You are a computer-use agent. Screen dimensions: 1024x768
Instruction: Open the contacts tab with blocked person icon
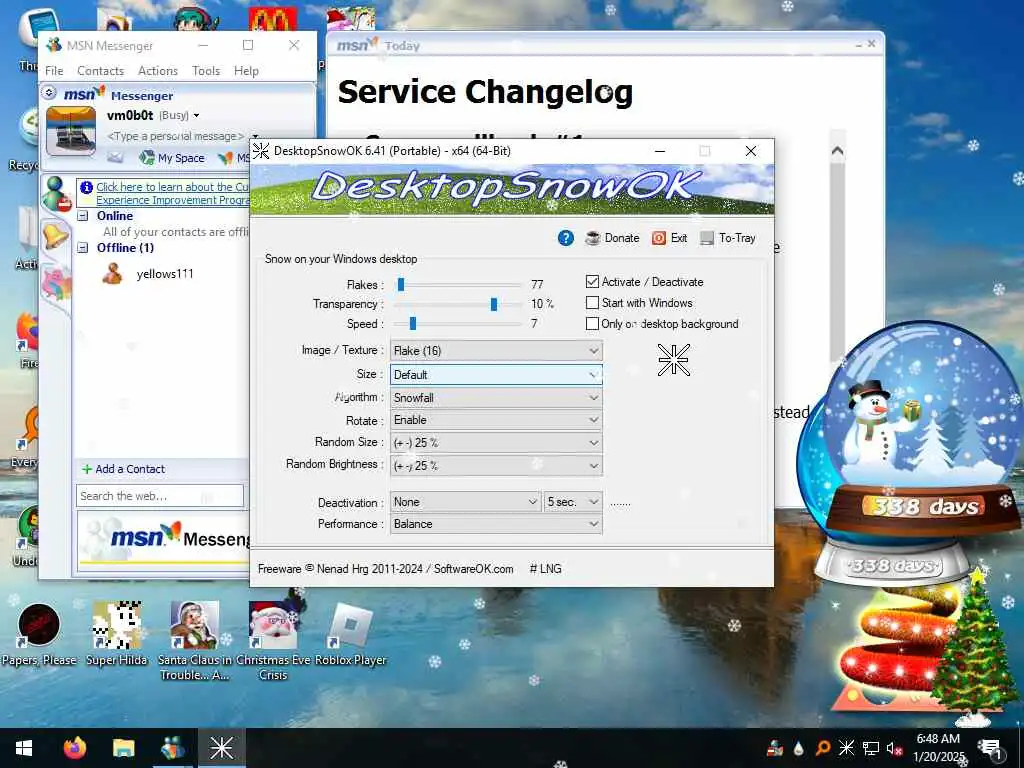[57, 193]
